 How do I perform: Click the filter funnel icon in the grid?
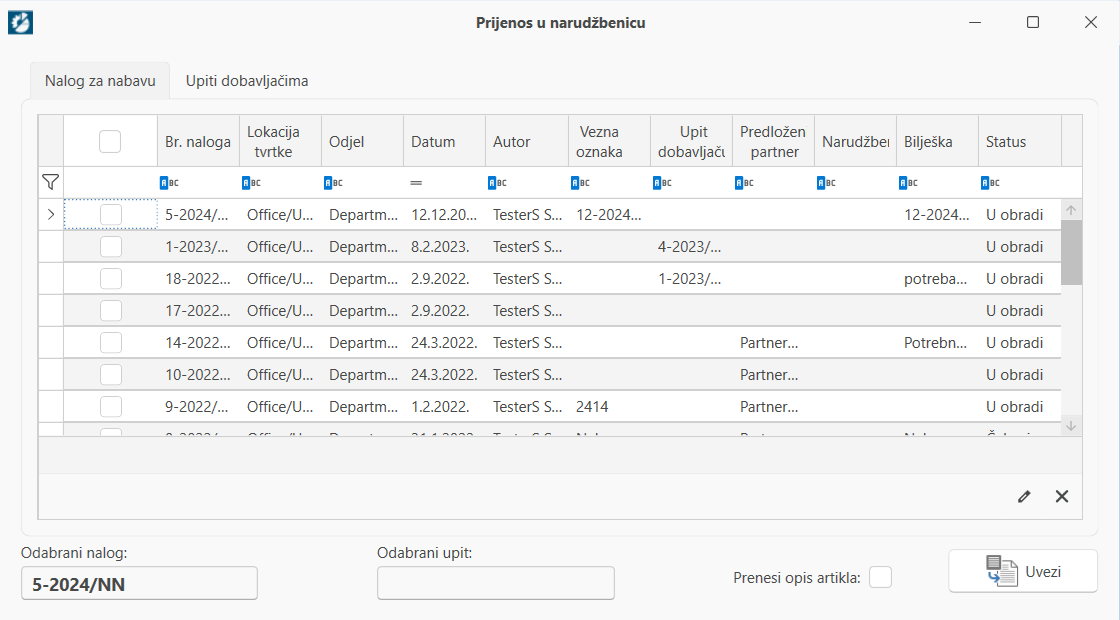[50, 182]
